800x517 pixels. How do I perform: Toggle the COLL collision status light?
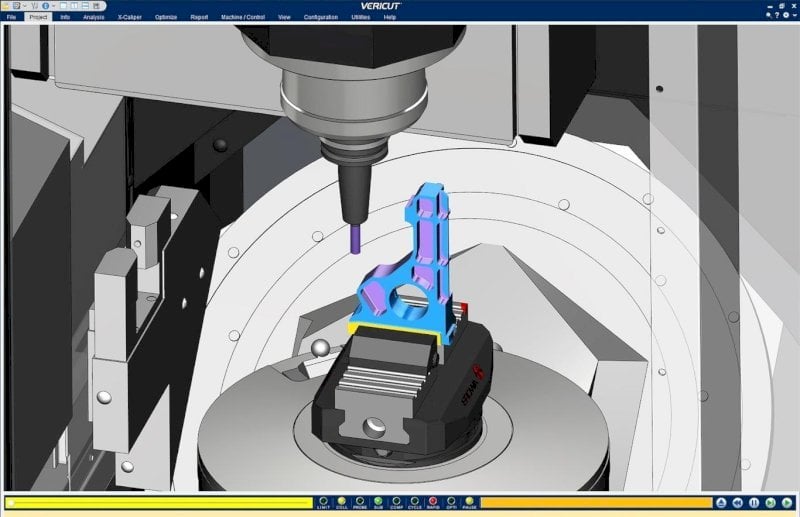coord(342,503)
